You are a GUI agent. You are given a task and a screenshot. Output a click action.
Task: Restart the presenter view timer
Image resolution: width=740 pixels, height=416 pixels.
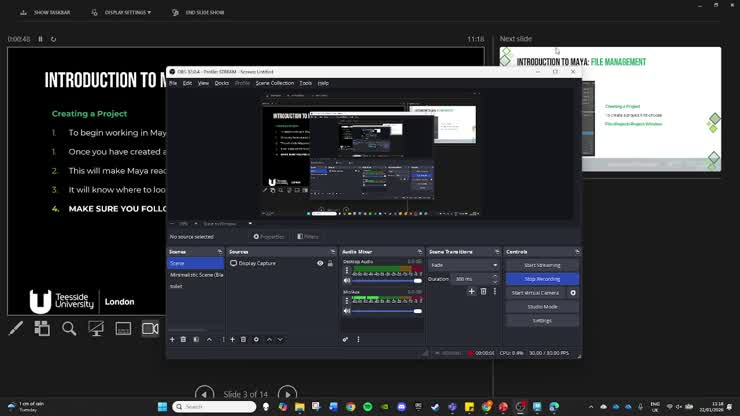(53, 39)
